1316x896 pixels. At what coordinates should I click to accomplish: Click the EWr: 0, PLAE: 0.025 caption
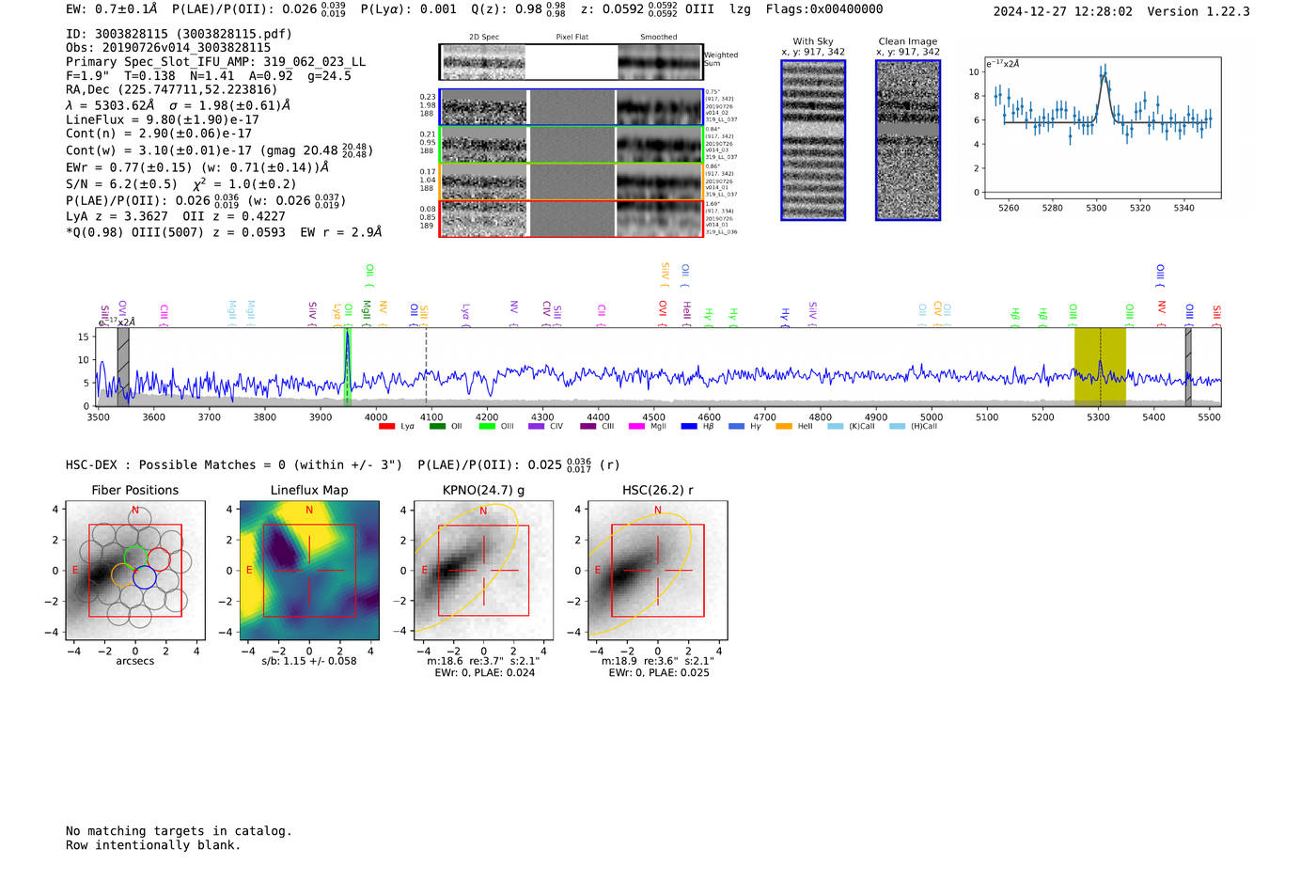(x=658, y=672)
